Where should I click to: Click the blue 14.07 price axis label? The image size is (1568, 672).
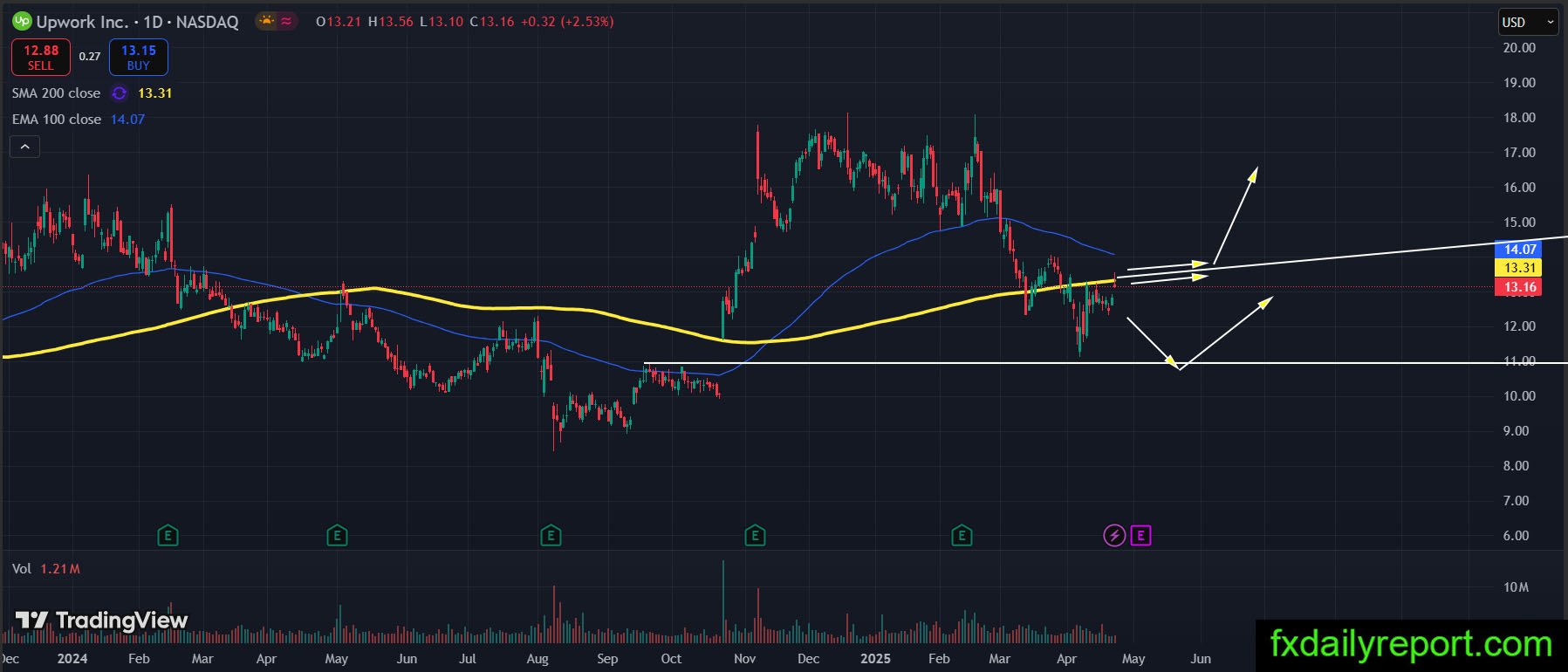click(x=1519, y=250)
